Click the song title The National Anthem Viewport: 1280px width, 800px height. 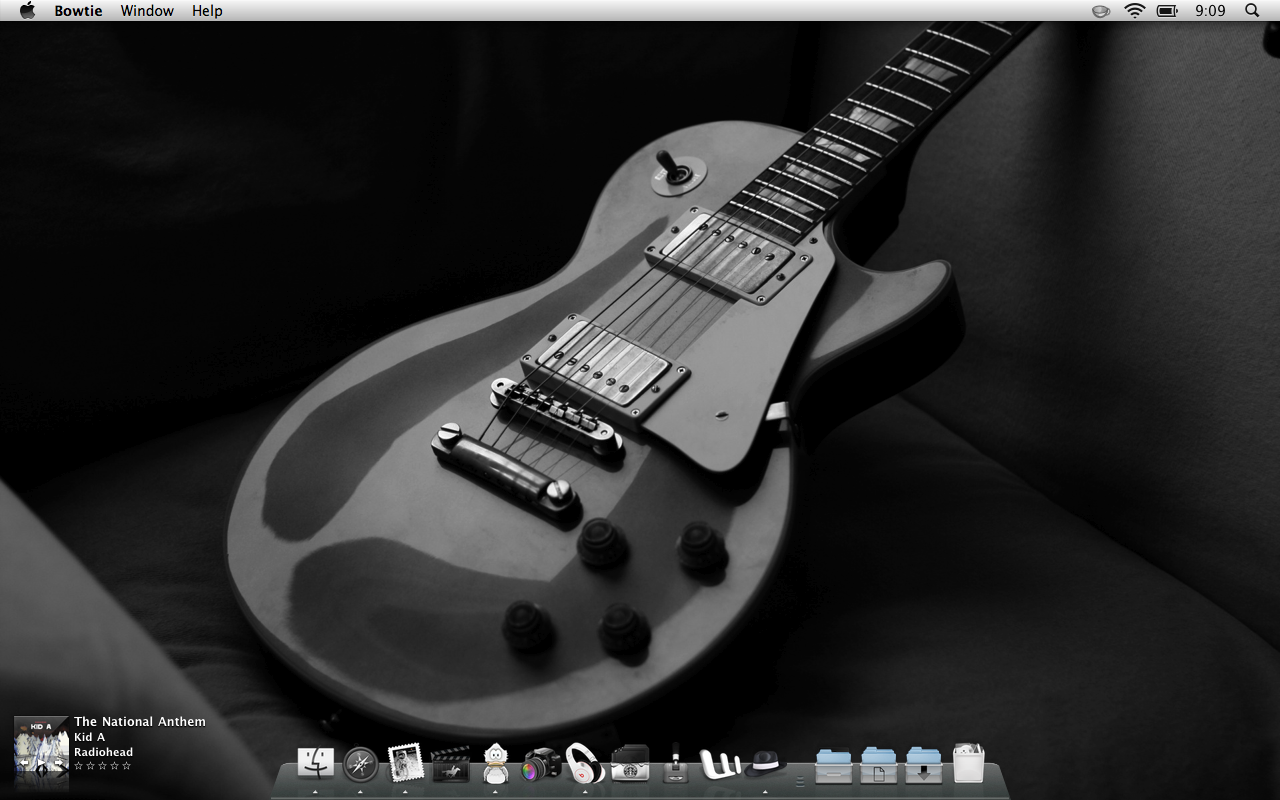pos(140,722)
